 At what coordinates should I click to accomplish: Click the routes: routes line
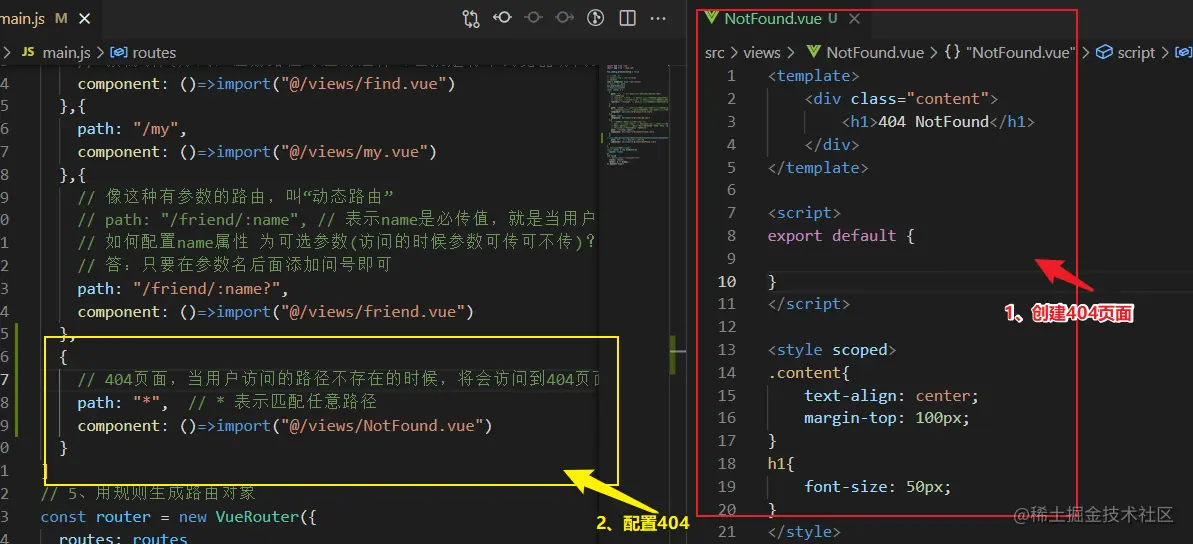[122, 539]
